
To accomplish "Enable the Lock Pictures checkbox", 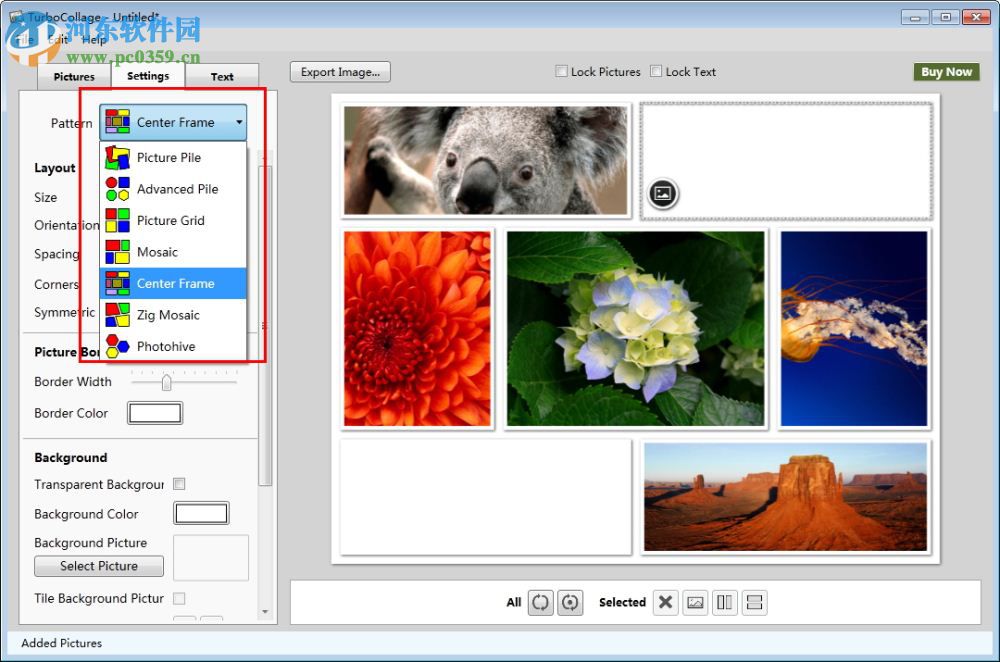I will point(562,71).
